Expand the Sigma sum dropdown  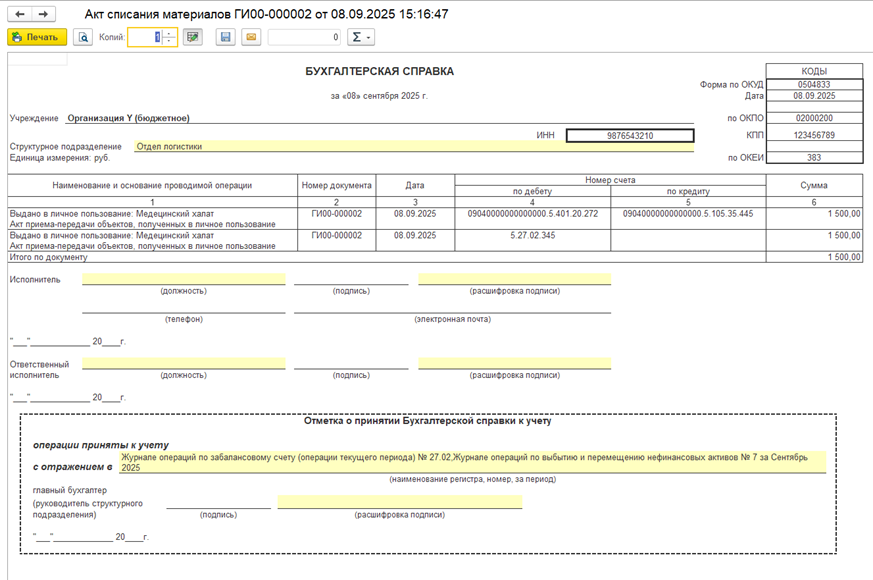coord(361,37)
